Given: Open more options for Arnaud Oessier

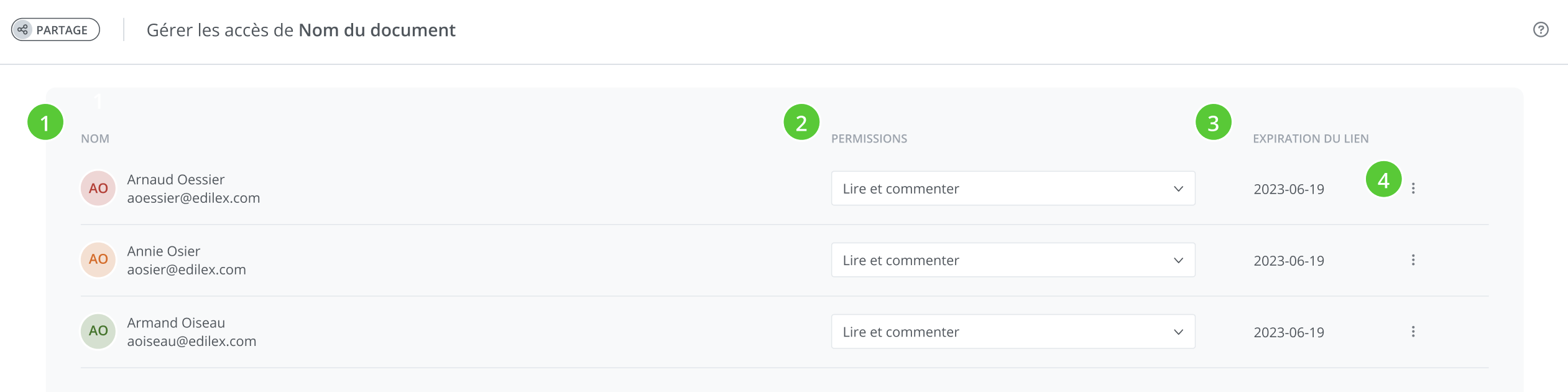Looking at the screenshot, I should [1413, 189].
